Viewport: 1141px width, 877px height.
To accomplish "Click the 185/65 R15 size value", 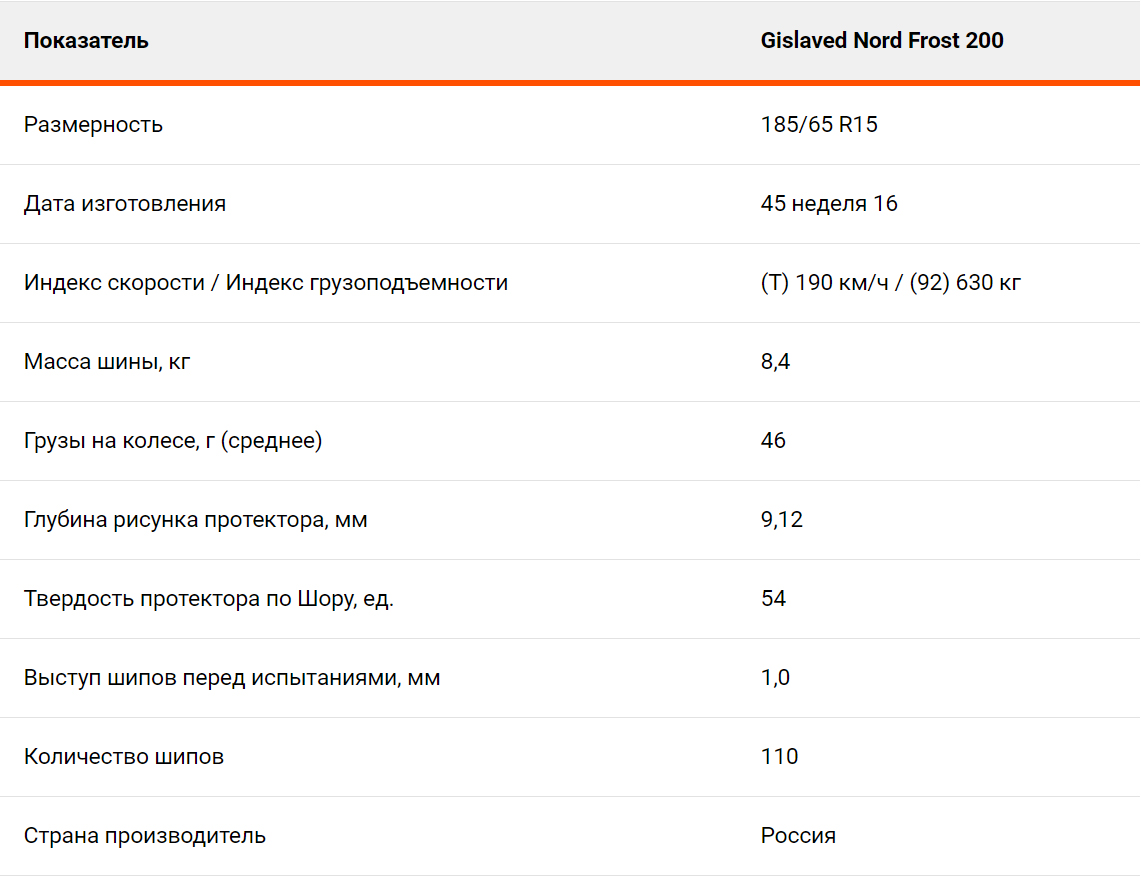I will click(x=819, y=124).
